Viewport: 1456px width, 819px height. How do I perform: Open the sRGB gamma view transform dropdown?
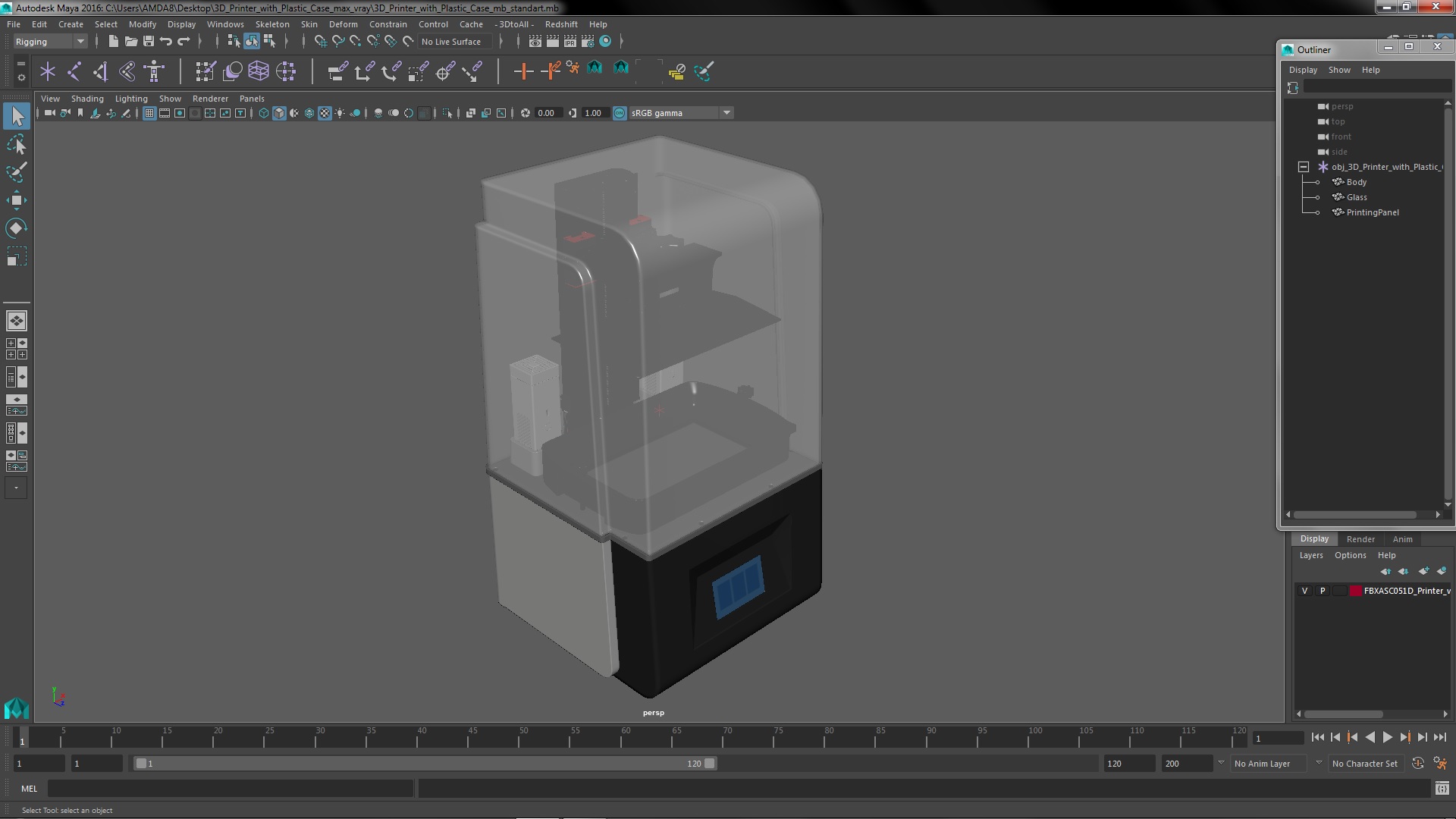coord(681,113)
